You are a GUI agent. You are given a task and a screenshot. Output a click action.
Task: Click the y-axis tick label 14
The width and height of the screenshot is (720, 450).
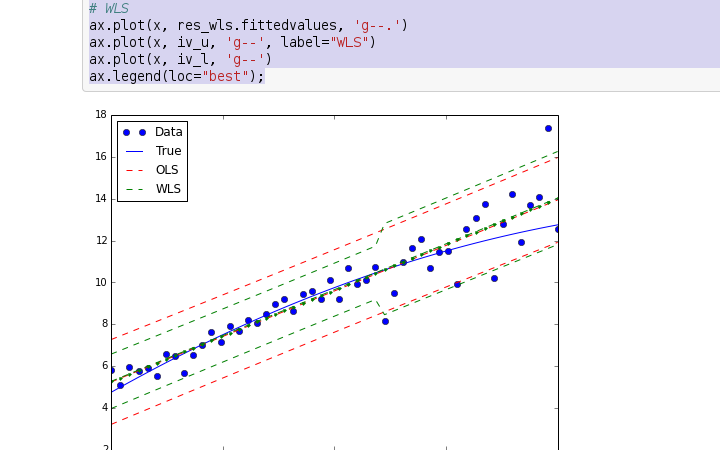[x=101, y=199]
